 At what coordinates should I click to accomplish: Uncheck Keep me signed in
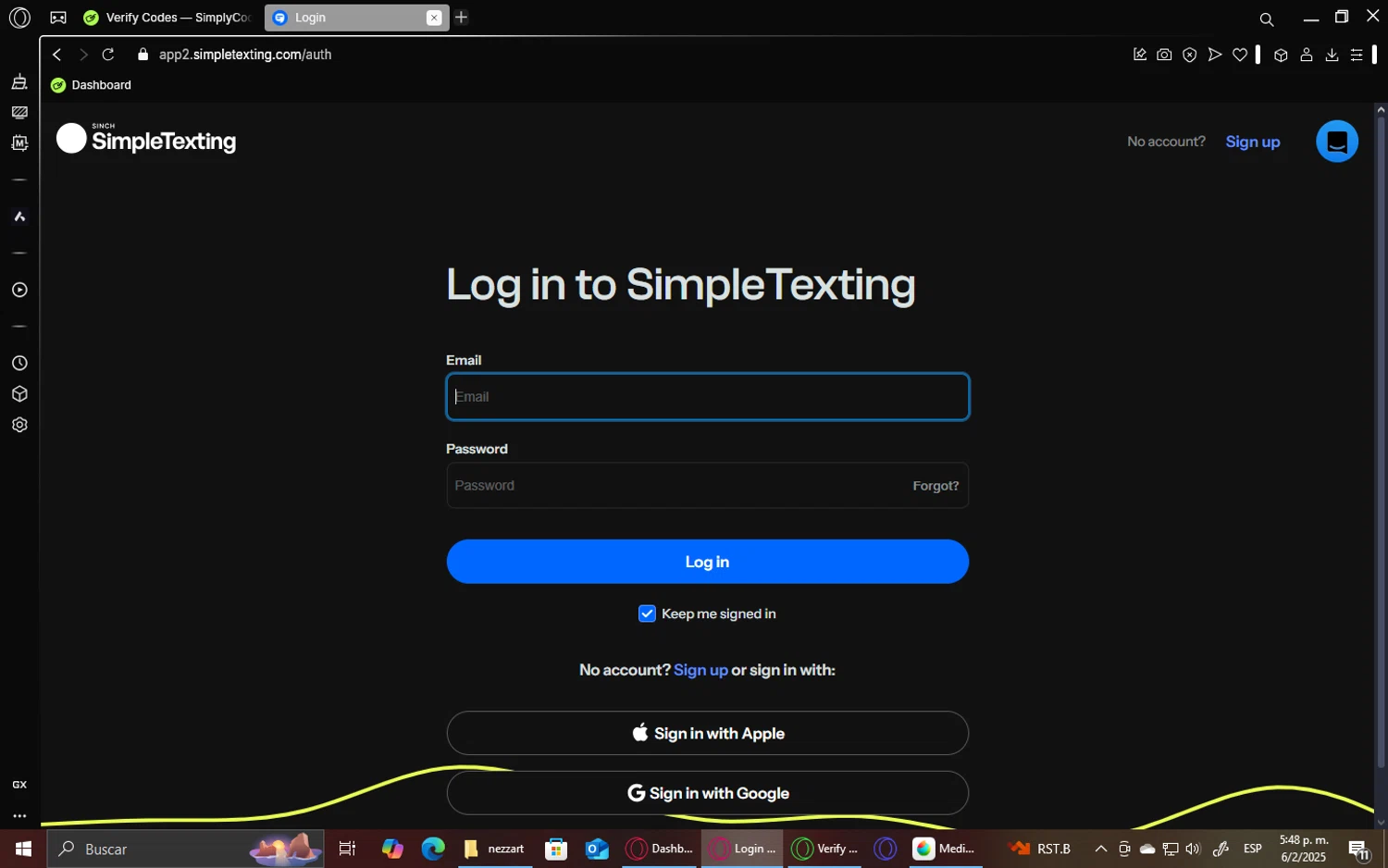647,614
